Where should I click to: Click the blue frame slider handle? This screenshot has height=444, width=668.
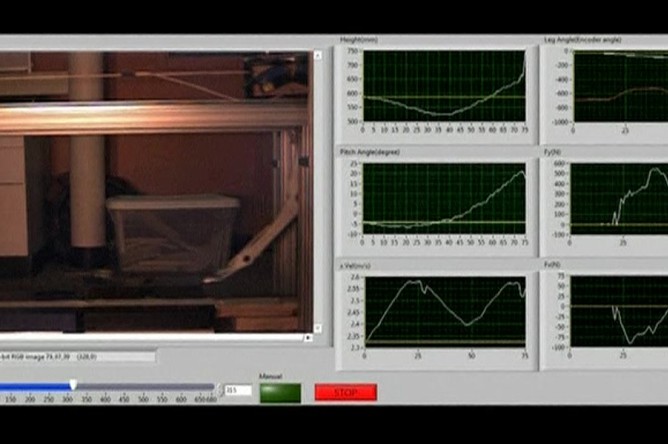point(73,385)
